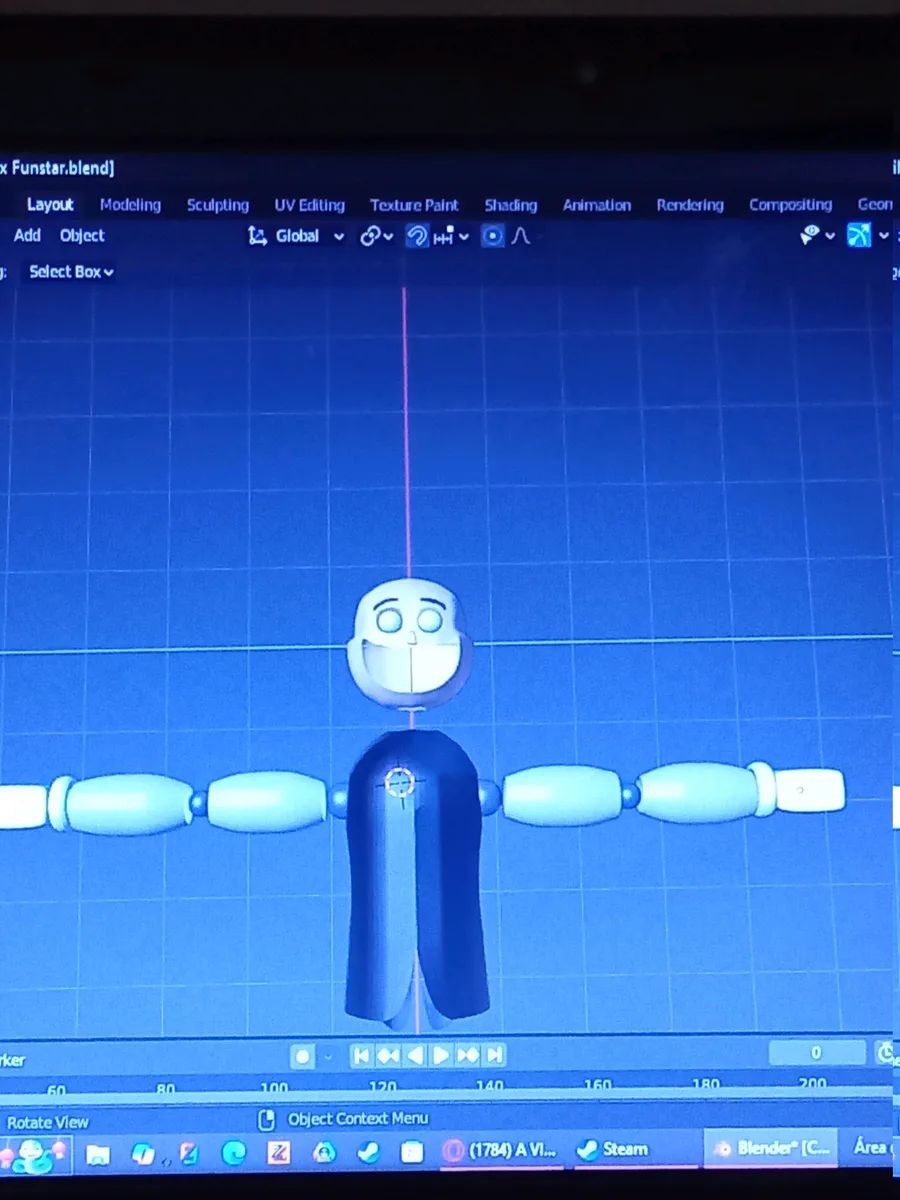Open the Sculpting workspace tab
Viewport: 900px width, 1200px height.
(217, 205)
